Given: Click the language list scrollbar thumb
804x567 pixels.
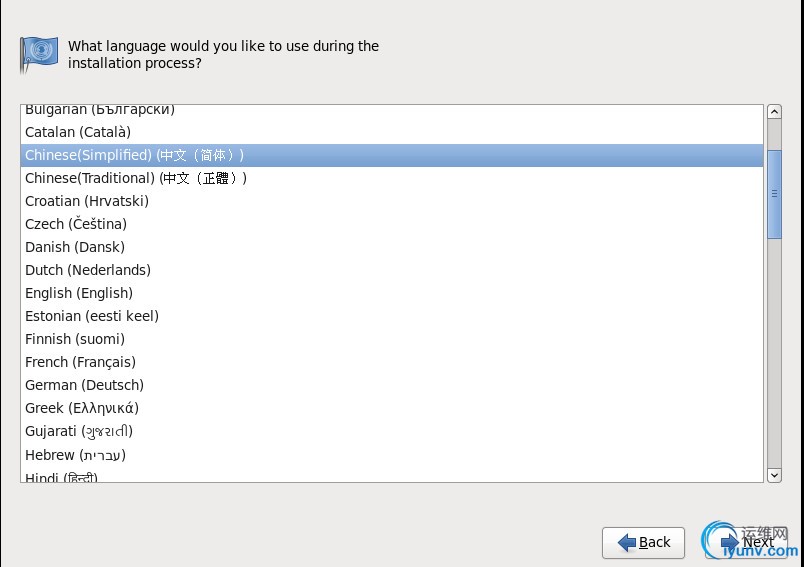Looking at the screenshot, I should [x=774, y=193].
